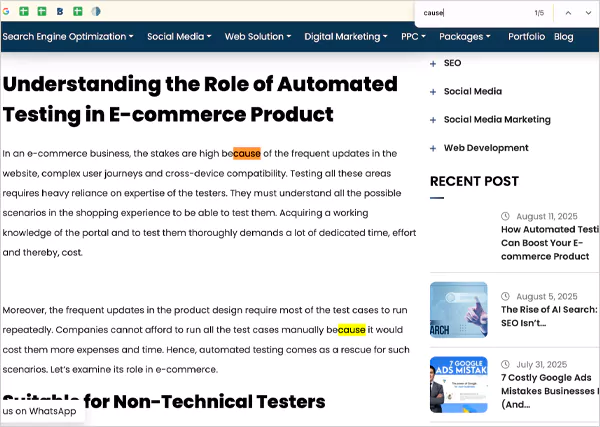Open the Portfolio page
This screenshot has width=600, height=427.
(x=526, y=37)
